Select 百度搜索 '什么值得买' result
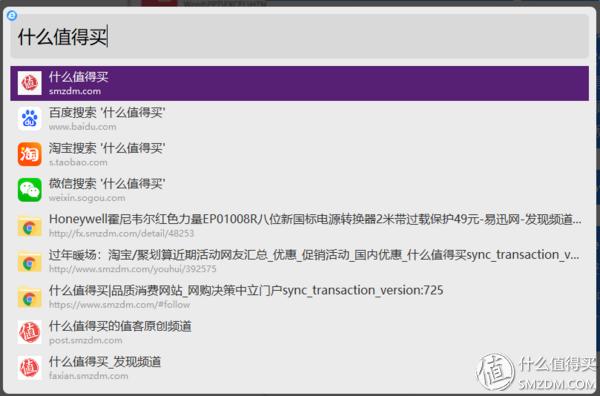 click(299, 119)
